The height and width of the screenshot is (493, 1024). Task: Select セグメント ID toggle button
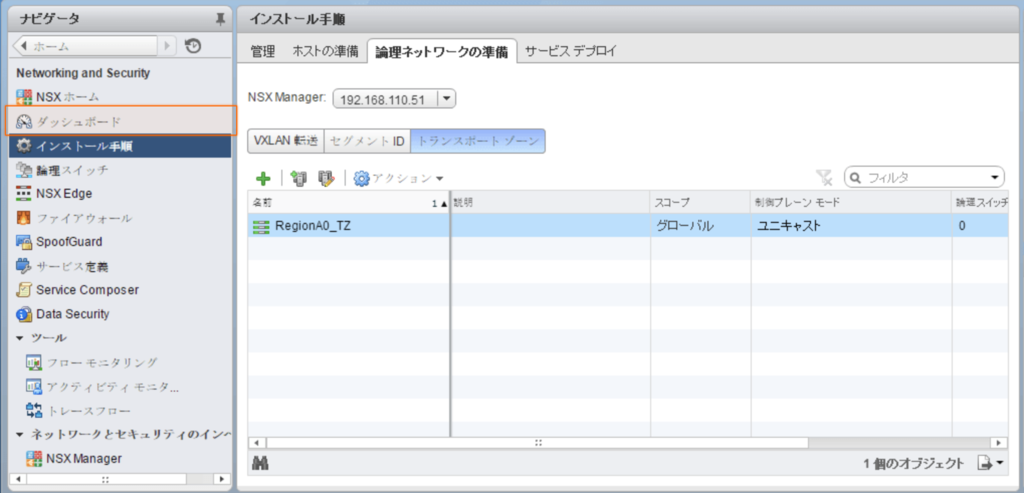(367, 140)
